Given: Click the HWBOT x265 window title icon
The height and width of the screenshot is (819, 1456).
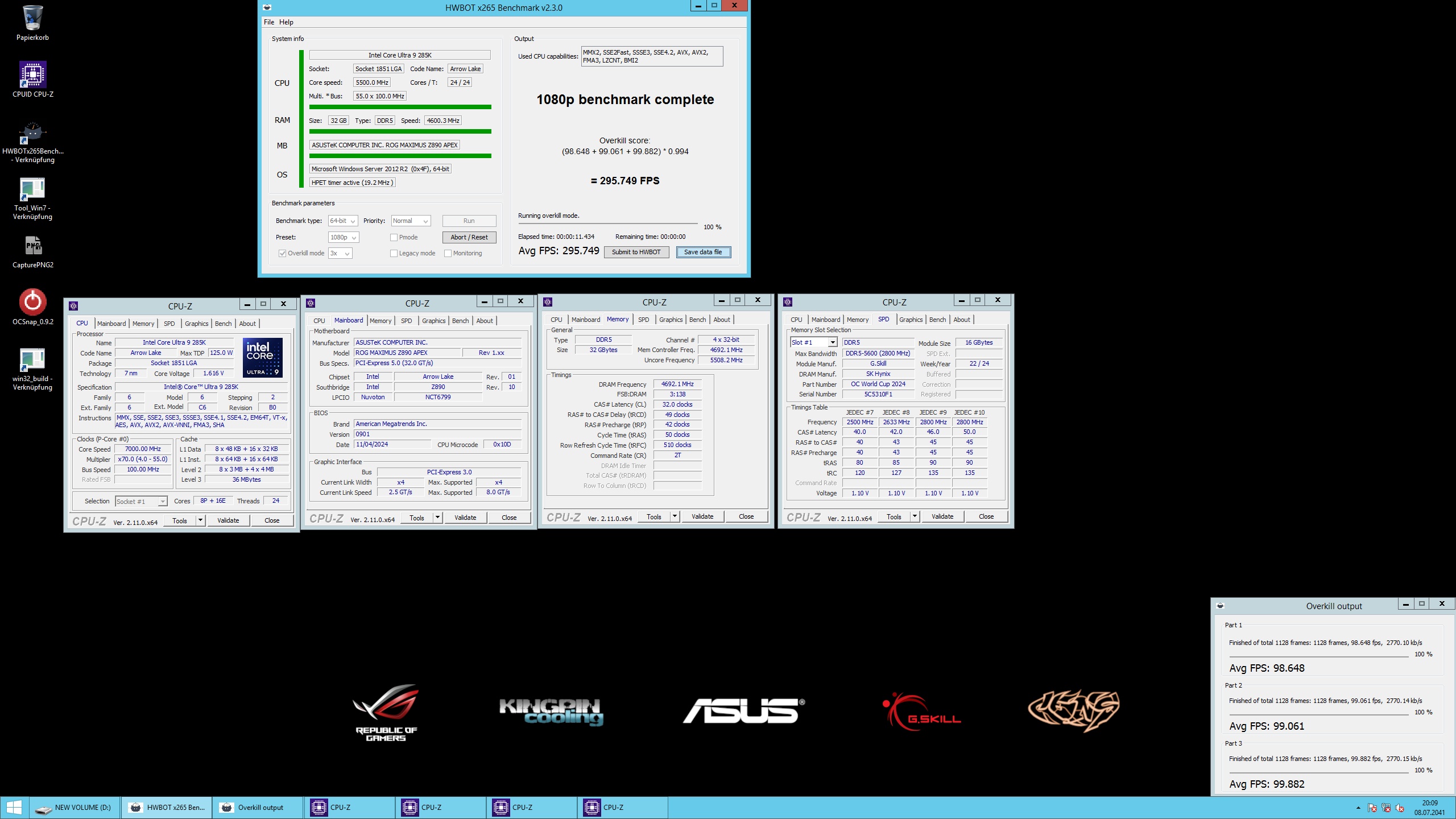Looking at the screenshot, I should 267,7.
